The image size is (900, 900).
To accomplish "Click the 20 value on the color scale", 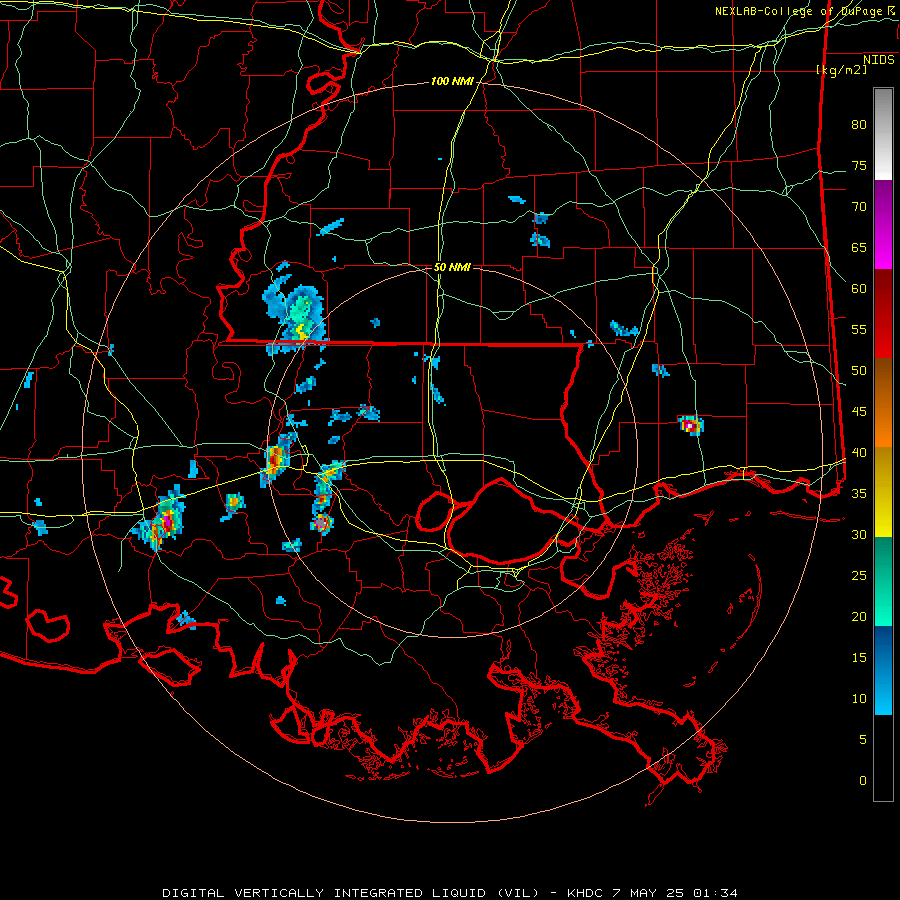I will [859, 616].
